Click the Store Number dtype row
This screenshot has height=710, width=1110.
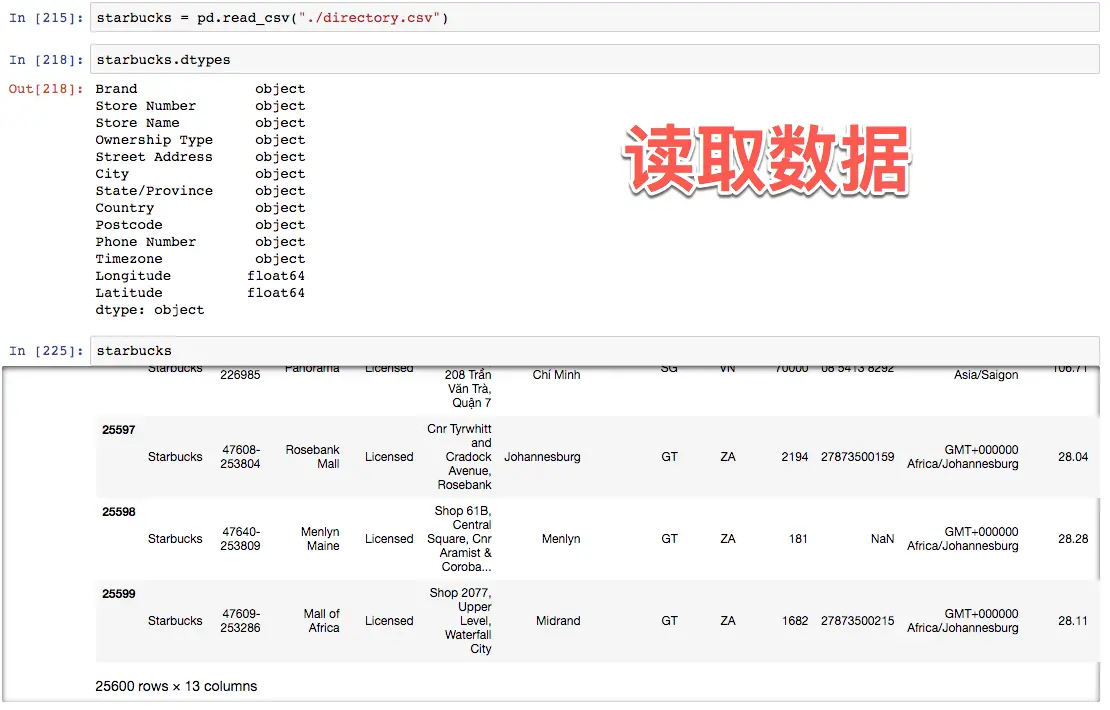200,105
